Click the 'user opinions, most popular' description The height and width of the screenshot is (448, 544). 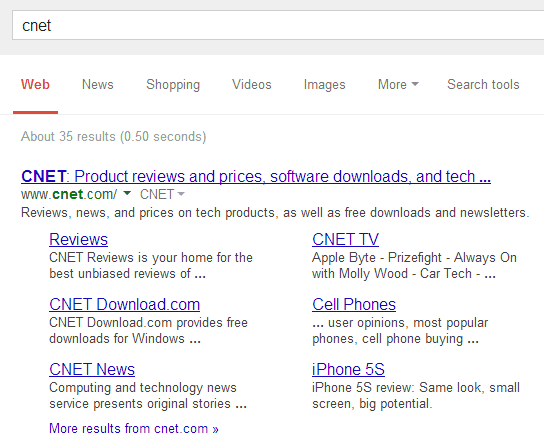tap(400, 330)
